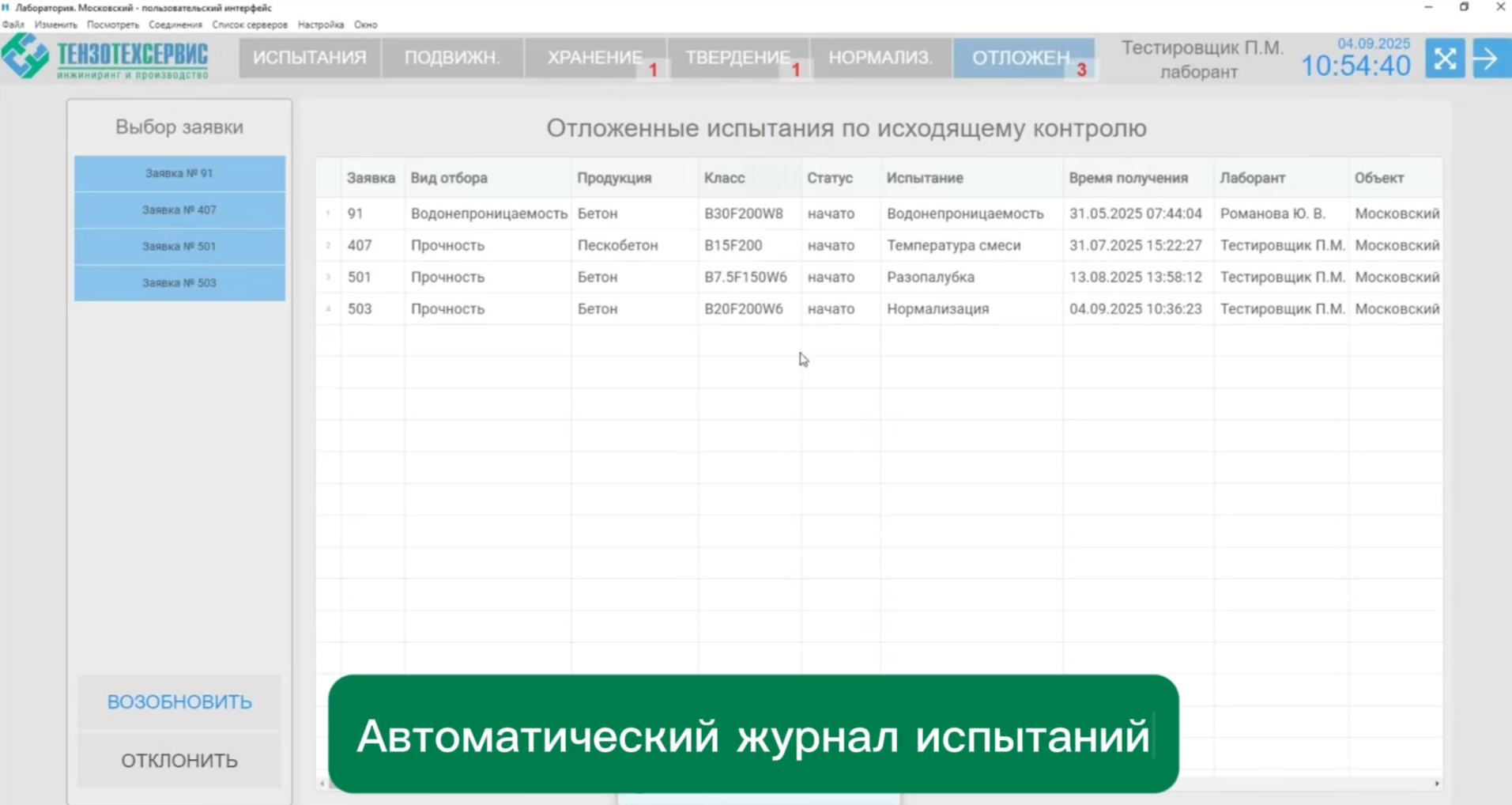Choose Заявка № 503 in the sidebar

tap(179, 282)
